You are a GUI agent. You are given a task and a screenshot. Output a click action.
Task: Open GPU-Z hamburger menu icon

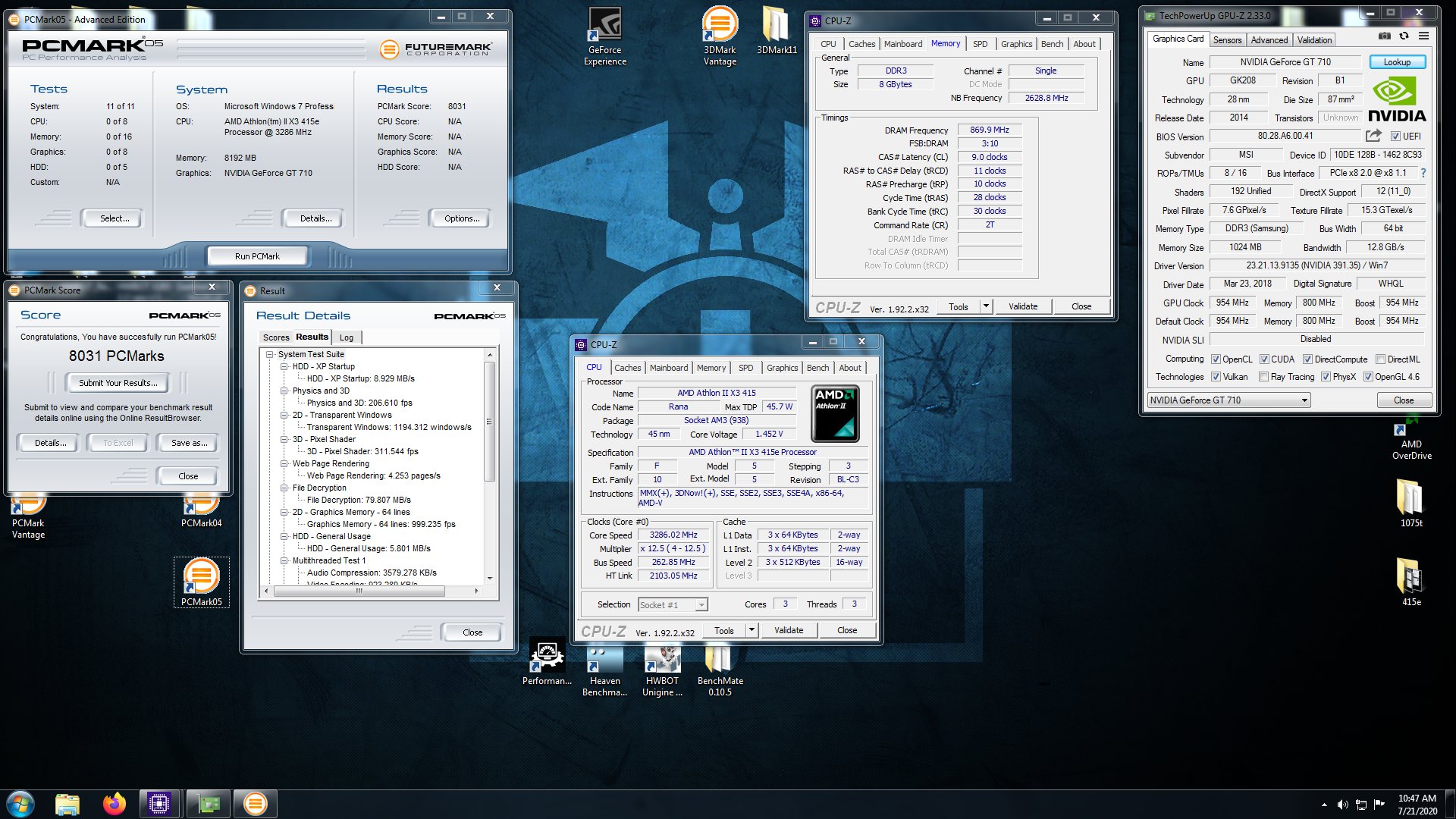1423,36
